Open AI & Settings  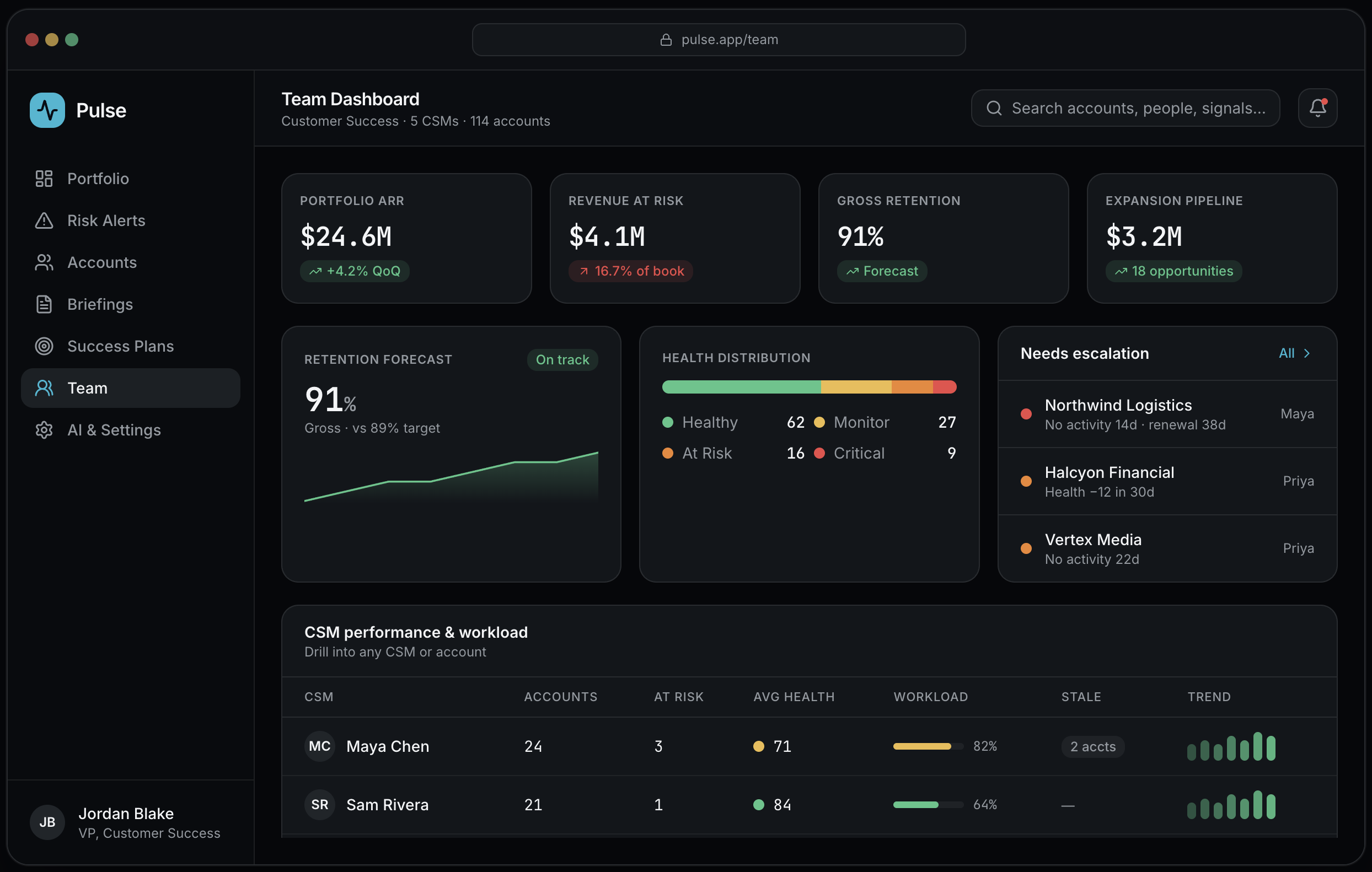click(131, 430)
